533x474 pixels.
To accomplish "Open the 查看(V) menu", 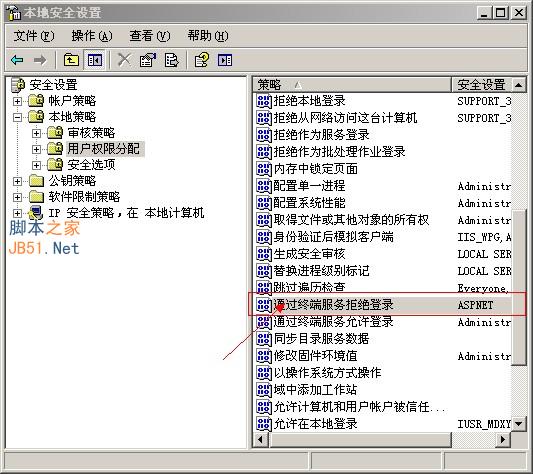I will (x=150, y=36).
